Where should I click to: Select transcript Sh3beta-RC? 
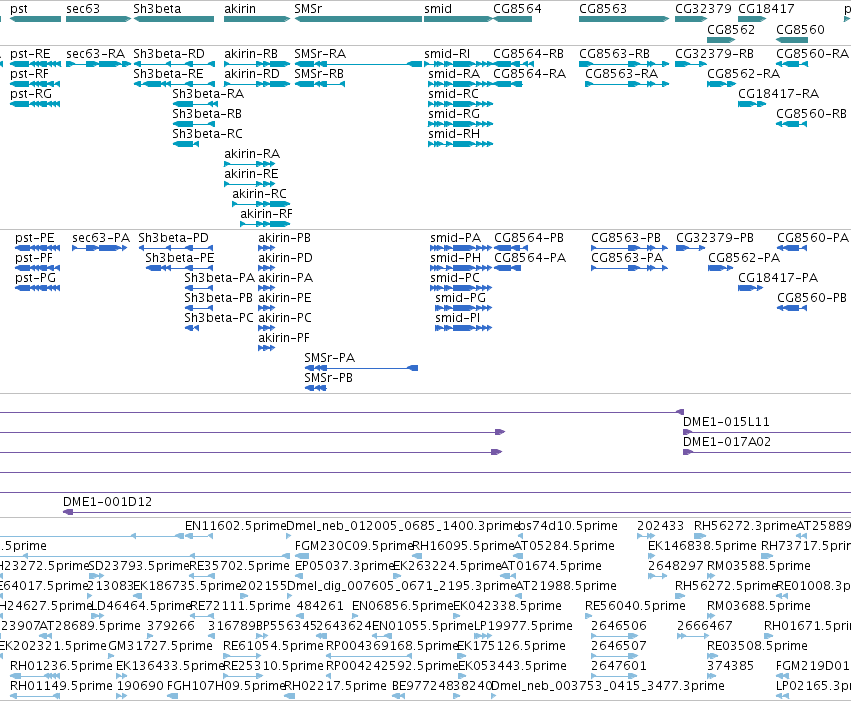pyautogui.click(x=207, y=133)
